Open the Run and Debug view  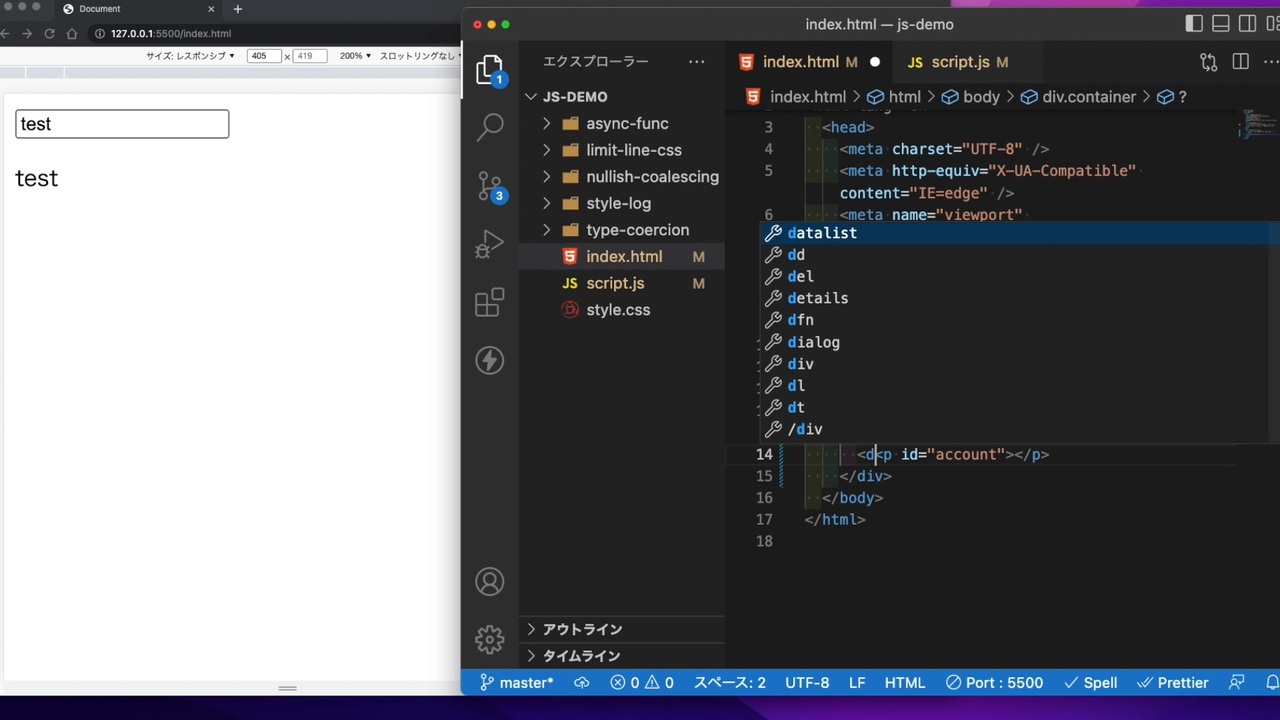click(x=490, y=245)
